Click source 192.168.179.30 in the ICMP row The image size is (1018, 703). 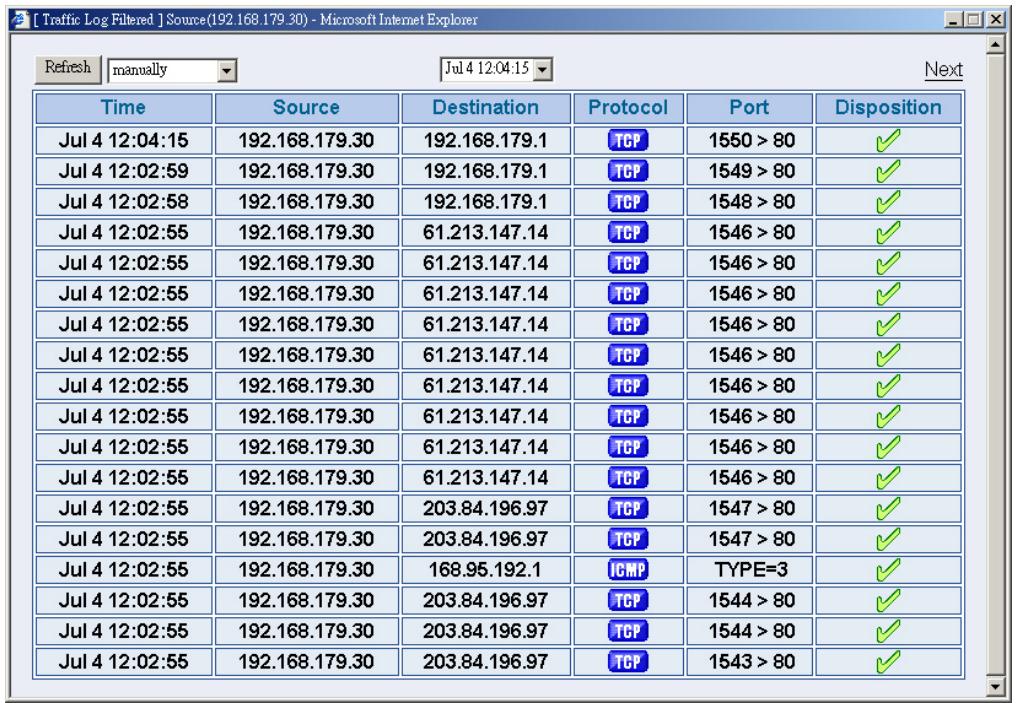coord(306,570)
